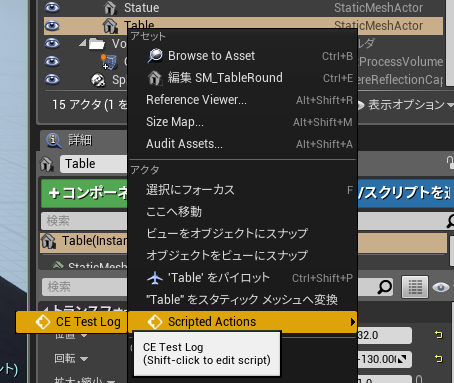This screenshot has height=383, width=454.
Task: Click the 32.0 location value field
Action: [385, 335]
